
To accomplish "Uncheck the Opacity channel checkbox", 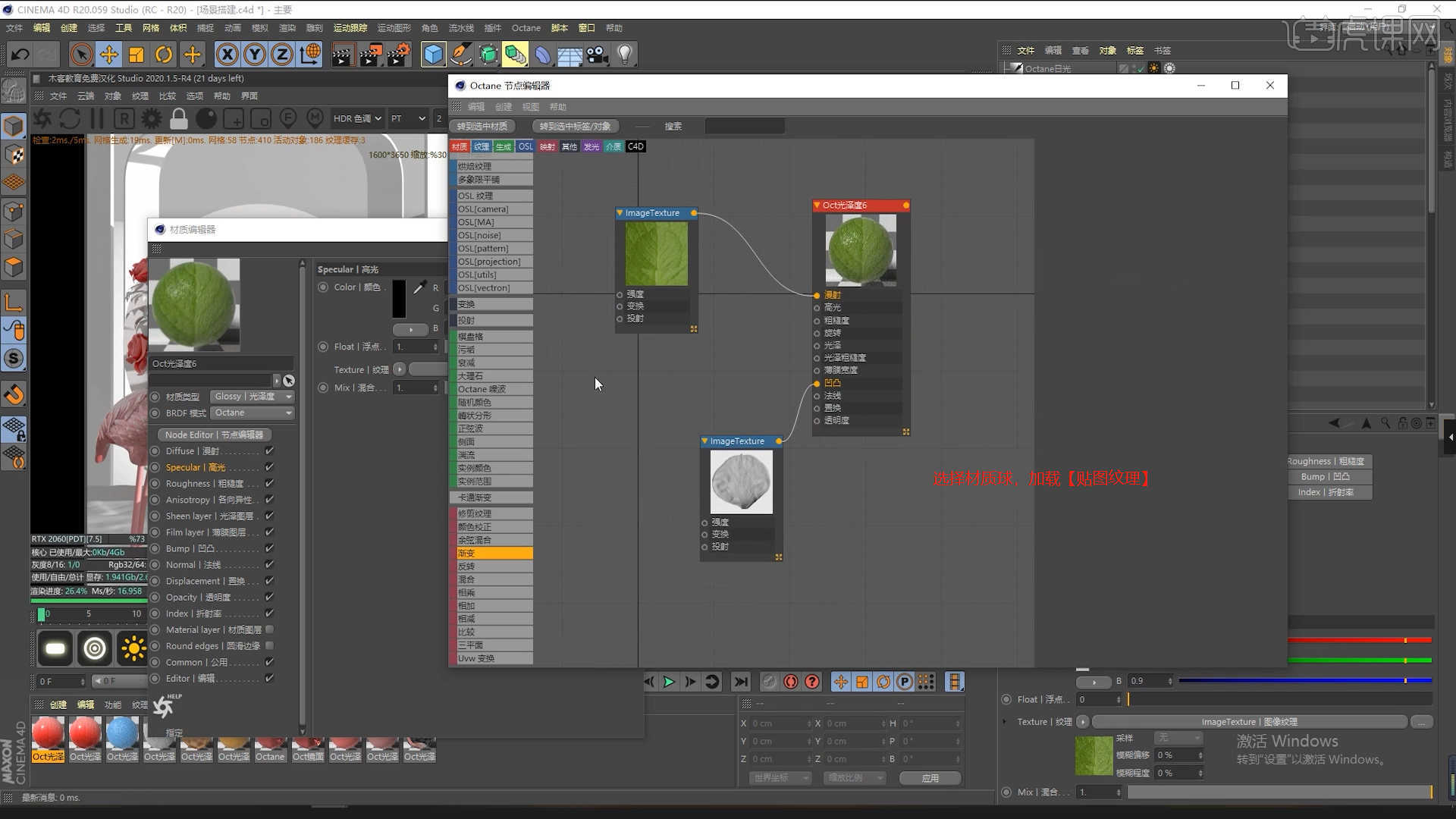I will point(269,597).
